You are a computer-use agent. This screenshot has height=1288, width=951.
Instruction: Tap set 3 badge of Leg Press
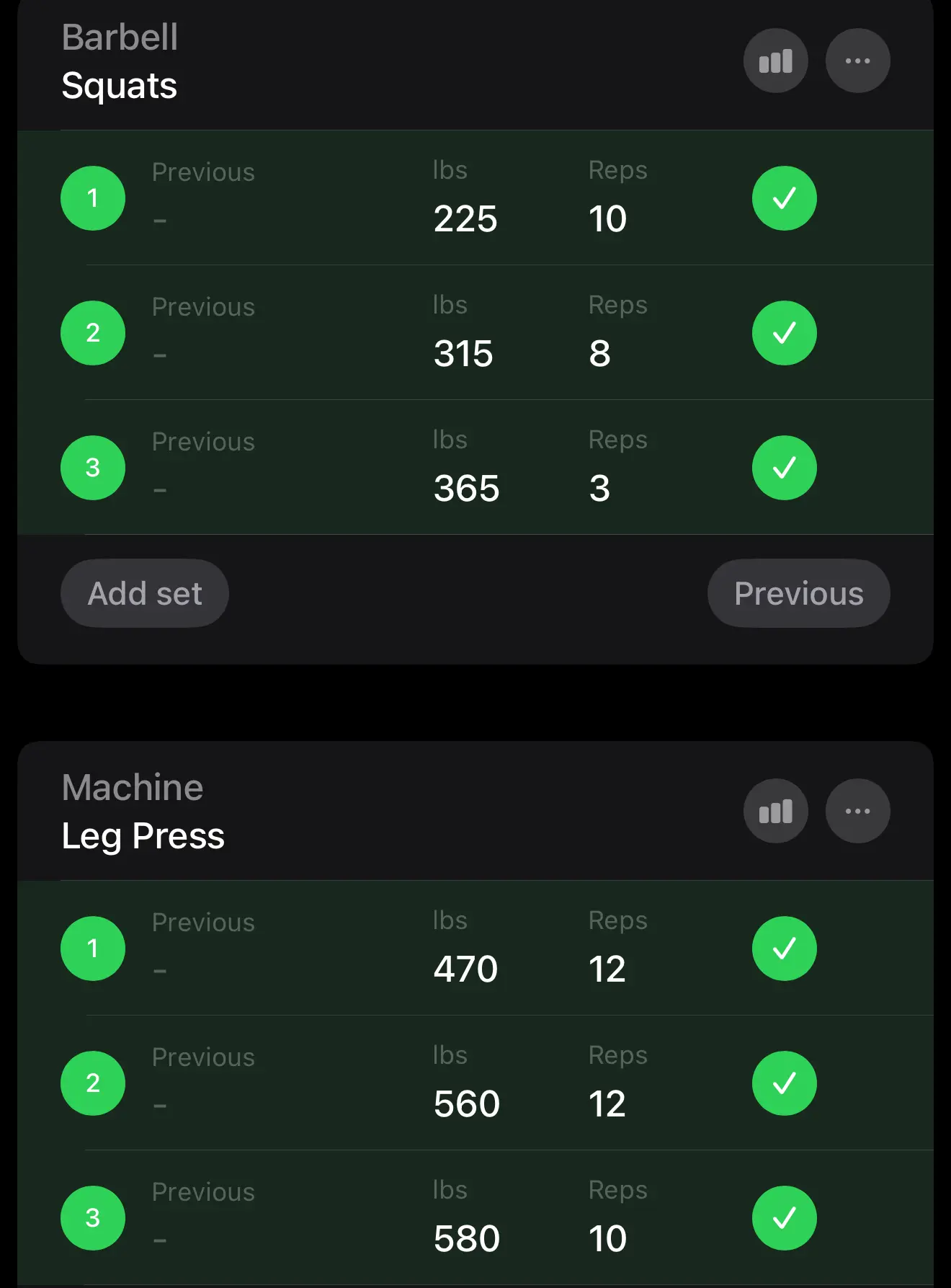(x=93, y=1218)
